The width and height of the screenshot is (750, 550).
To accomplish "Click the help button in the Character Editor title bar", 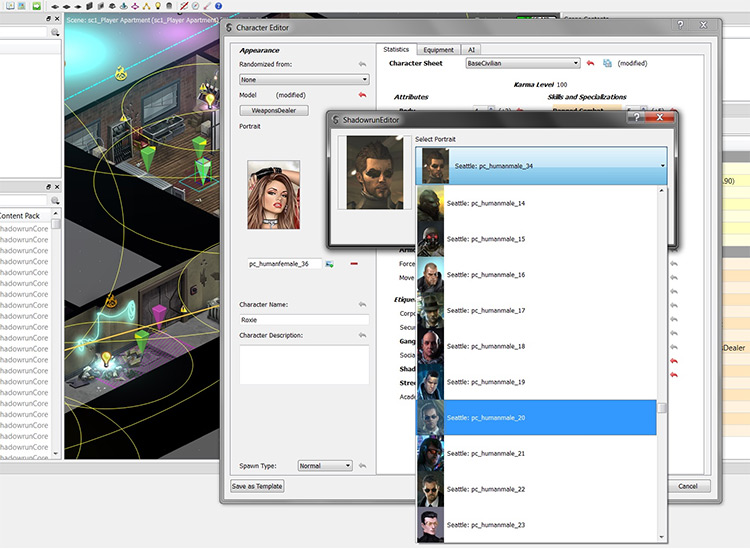I will [x=680, y=25].
